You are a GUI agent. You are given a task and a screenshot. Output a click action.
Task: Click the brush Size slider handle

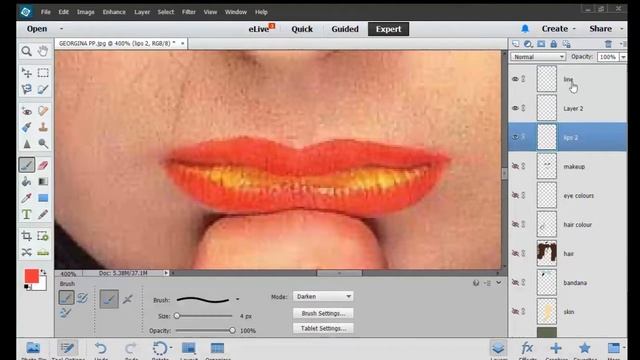pos(177,316)
